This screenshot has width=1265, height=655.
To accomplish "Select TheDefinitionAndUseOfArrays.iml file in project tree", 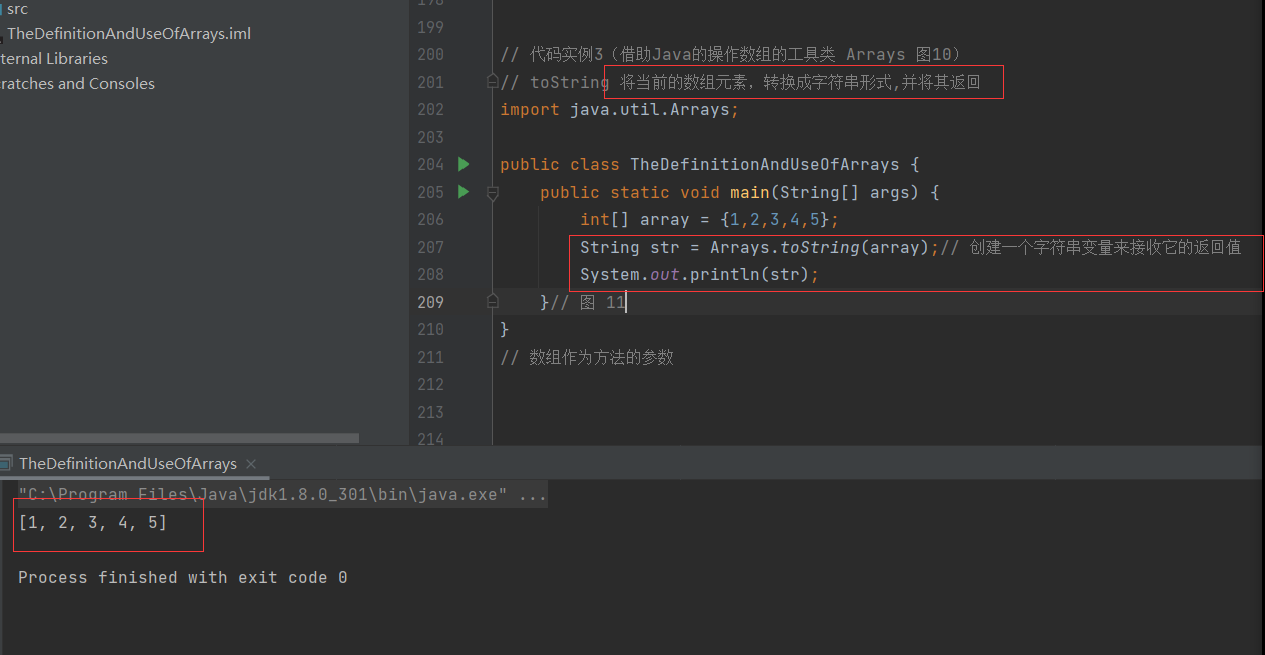I will click(x=129, y=33).
